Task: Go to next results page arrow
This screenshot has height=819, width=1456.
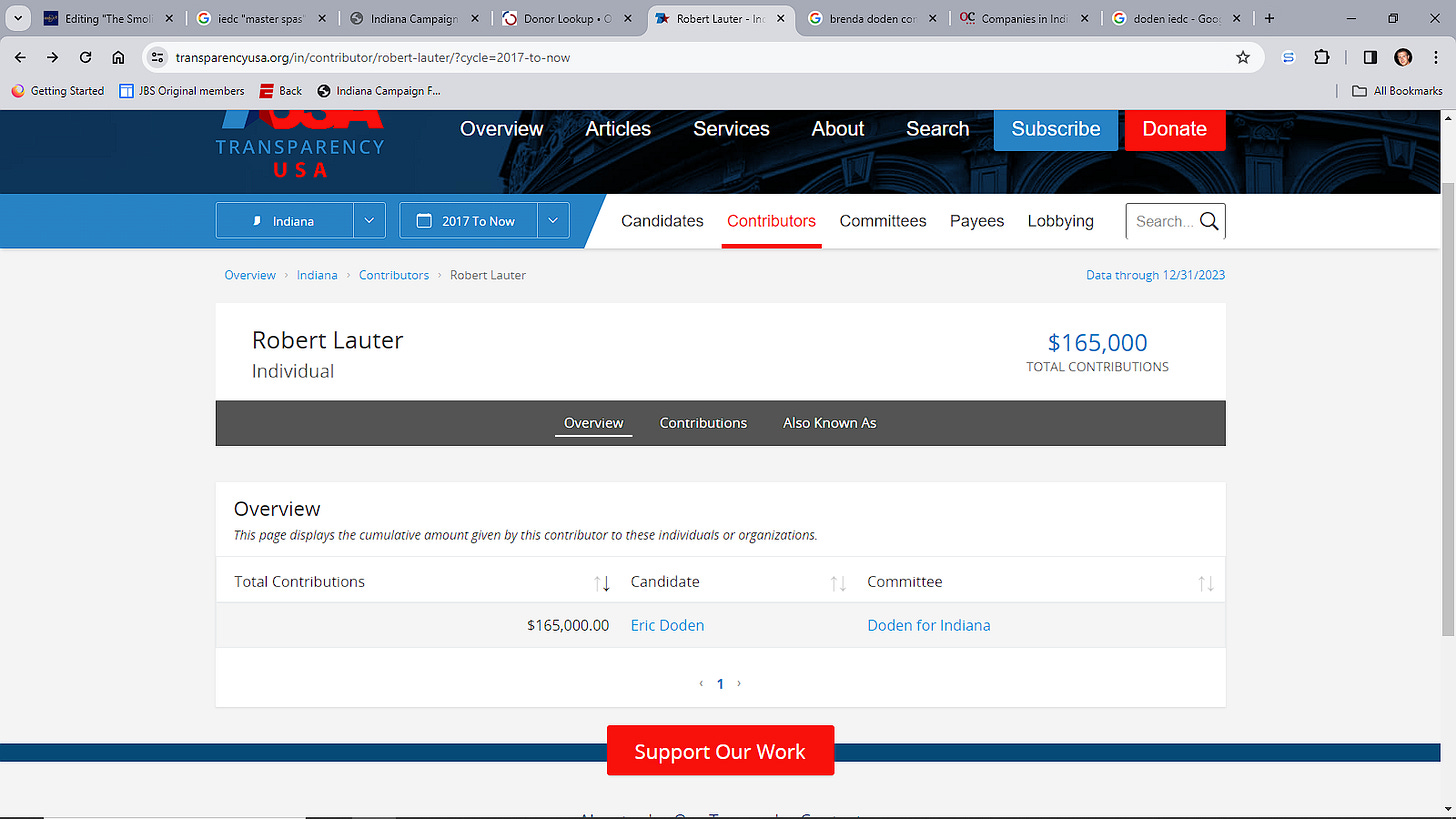Action: click(739, 684)
